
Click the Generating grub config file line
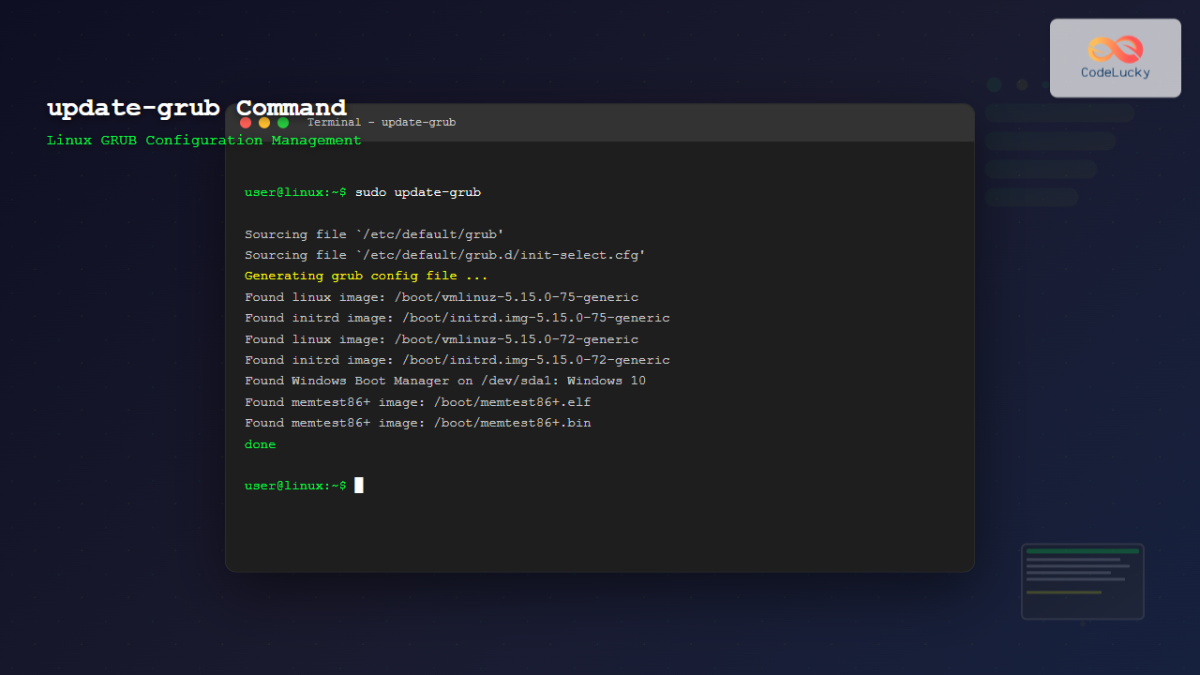click(x=366, y=275)
